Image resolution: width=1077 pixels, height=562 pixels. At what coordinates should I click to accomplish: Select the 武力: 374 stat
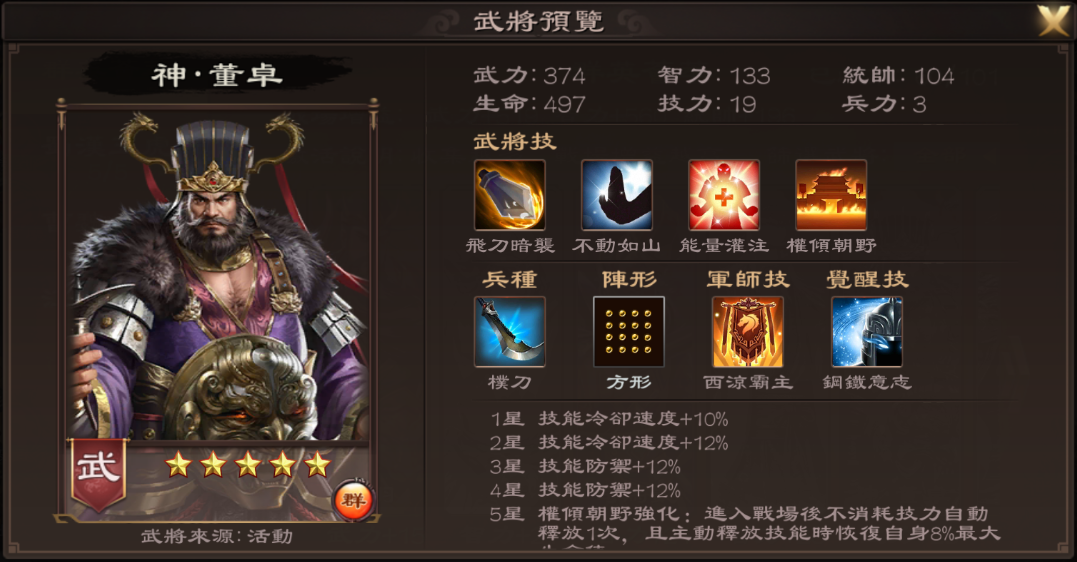tap(530, 75)
